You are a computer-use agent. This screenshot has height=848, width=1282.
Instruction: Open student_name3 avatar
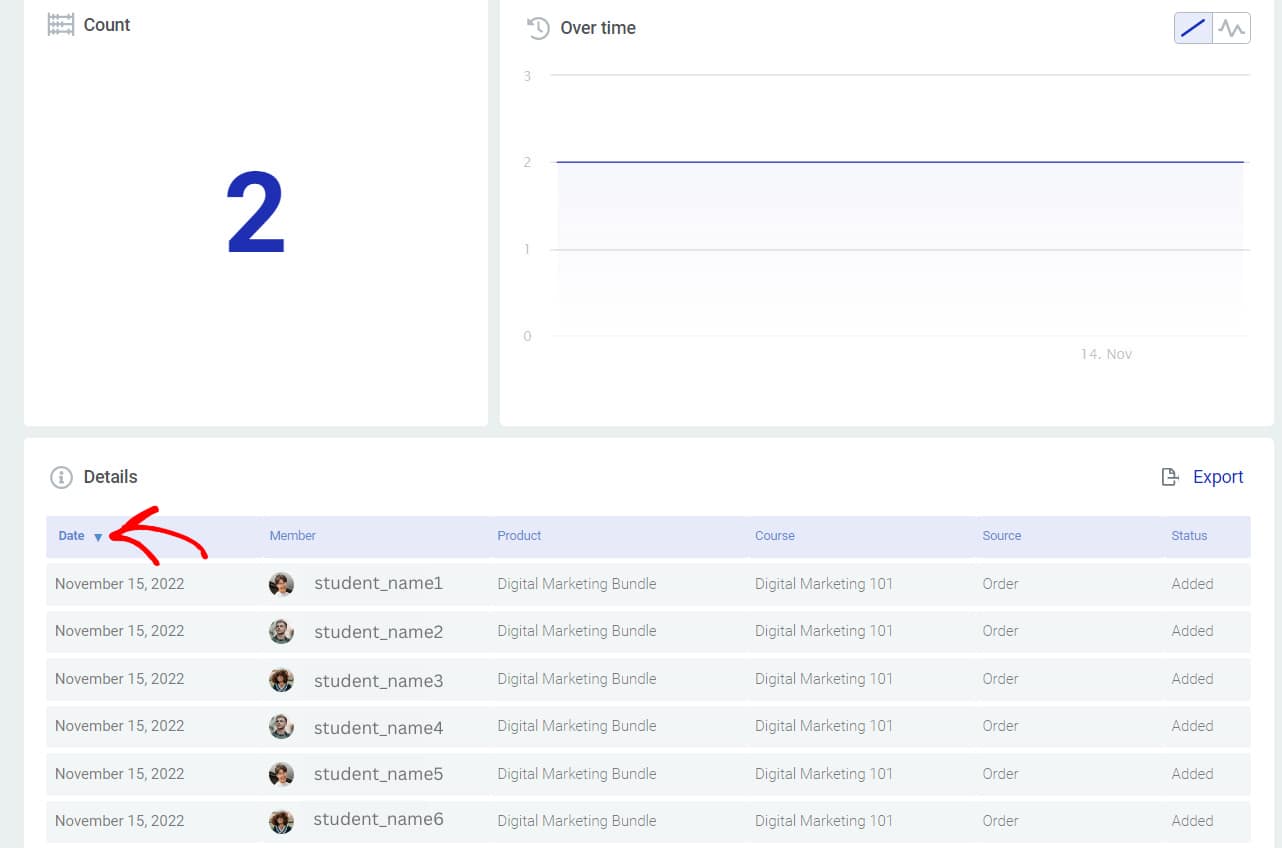pyautogui.click(x=281, y=680)
